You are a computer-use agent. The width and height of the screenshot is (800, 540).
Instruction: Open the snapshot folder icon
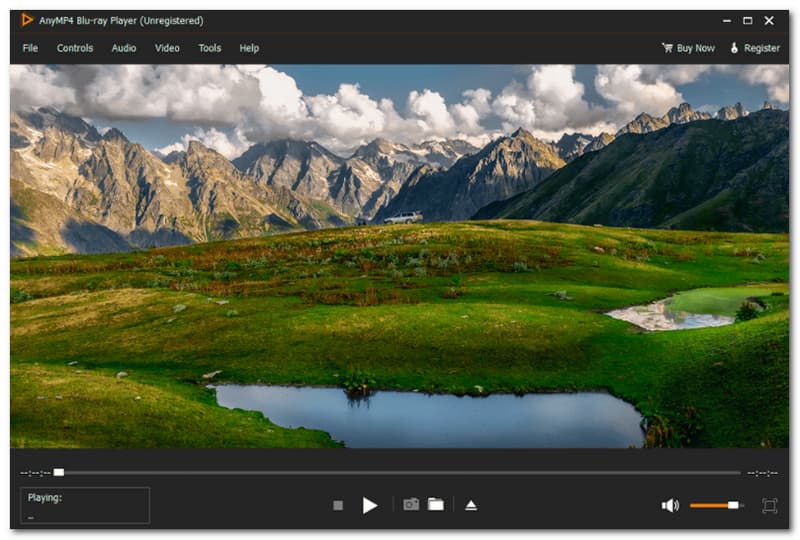pos(436,505)
